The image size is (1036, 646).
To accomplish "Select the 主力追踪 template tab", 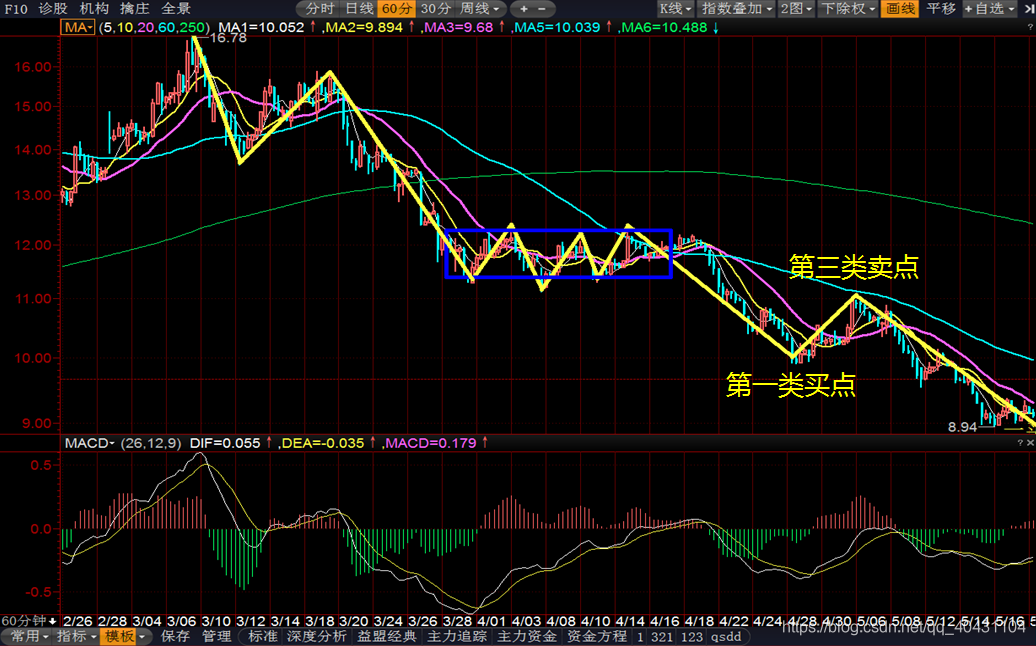I will 457,636.
